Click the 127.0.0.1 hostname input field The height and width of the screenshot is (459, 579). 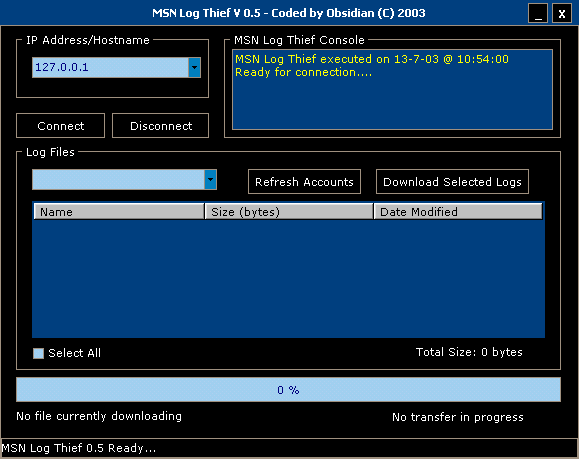coord(110,68)
